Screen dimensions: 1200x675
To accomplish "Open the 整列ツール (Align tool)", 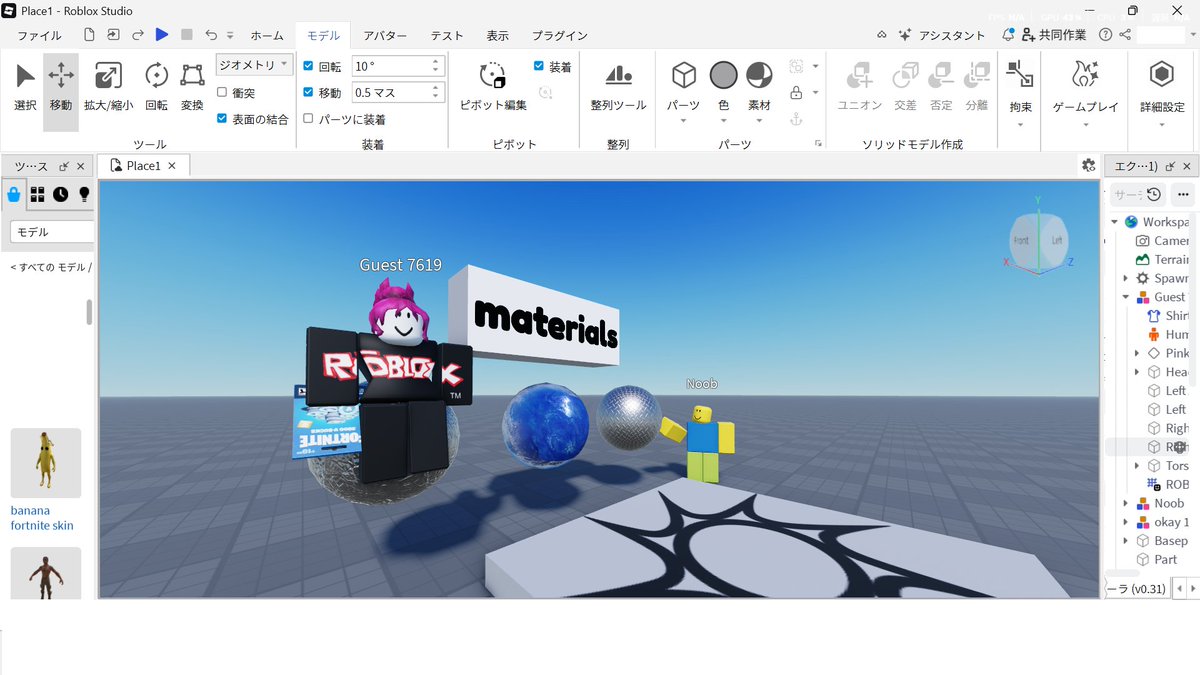I will [618, 88].
